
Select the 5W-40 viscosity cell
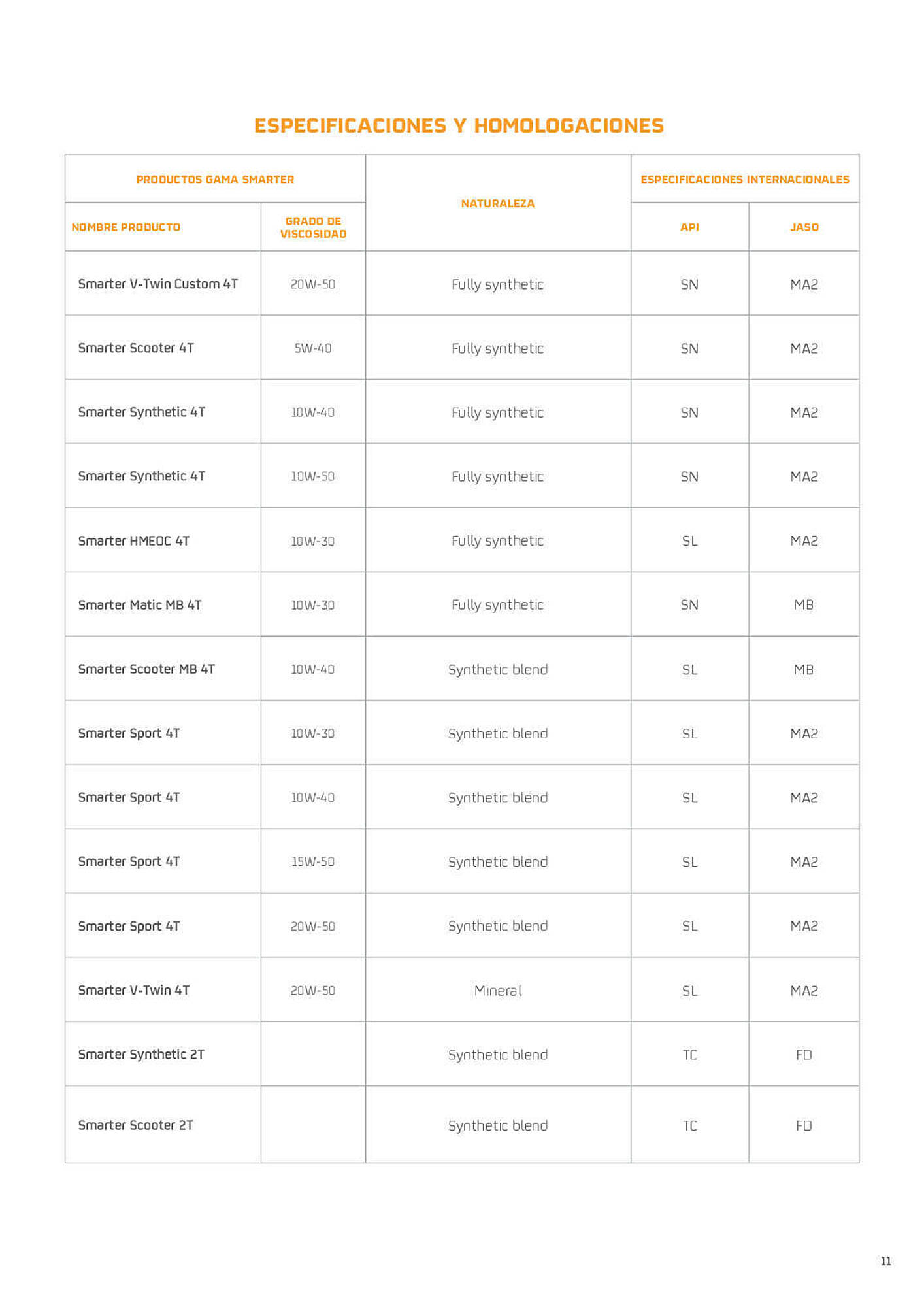313,348
